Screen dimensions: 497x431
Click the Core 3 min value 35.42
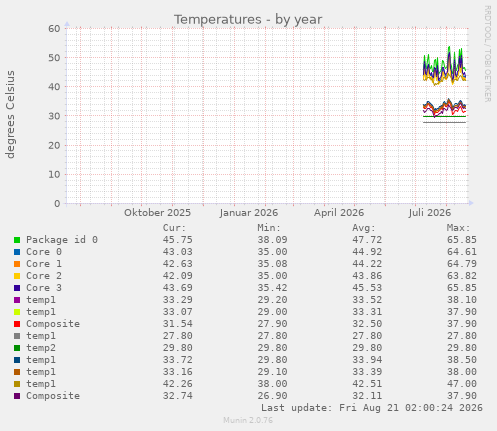click(x=272, y=288)
